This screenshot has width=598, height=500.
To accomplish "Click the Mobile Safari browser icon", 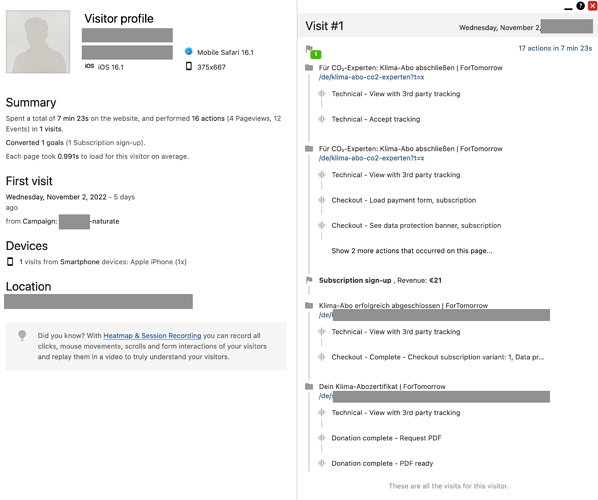I will coord(188,51).
